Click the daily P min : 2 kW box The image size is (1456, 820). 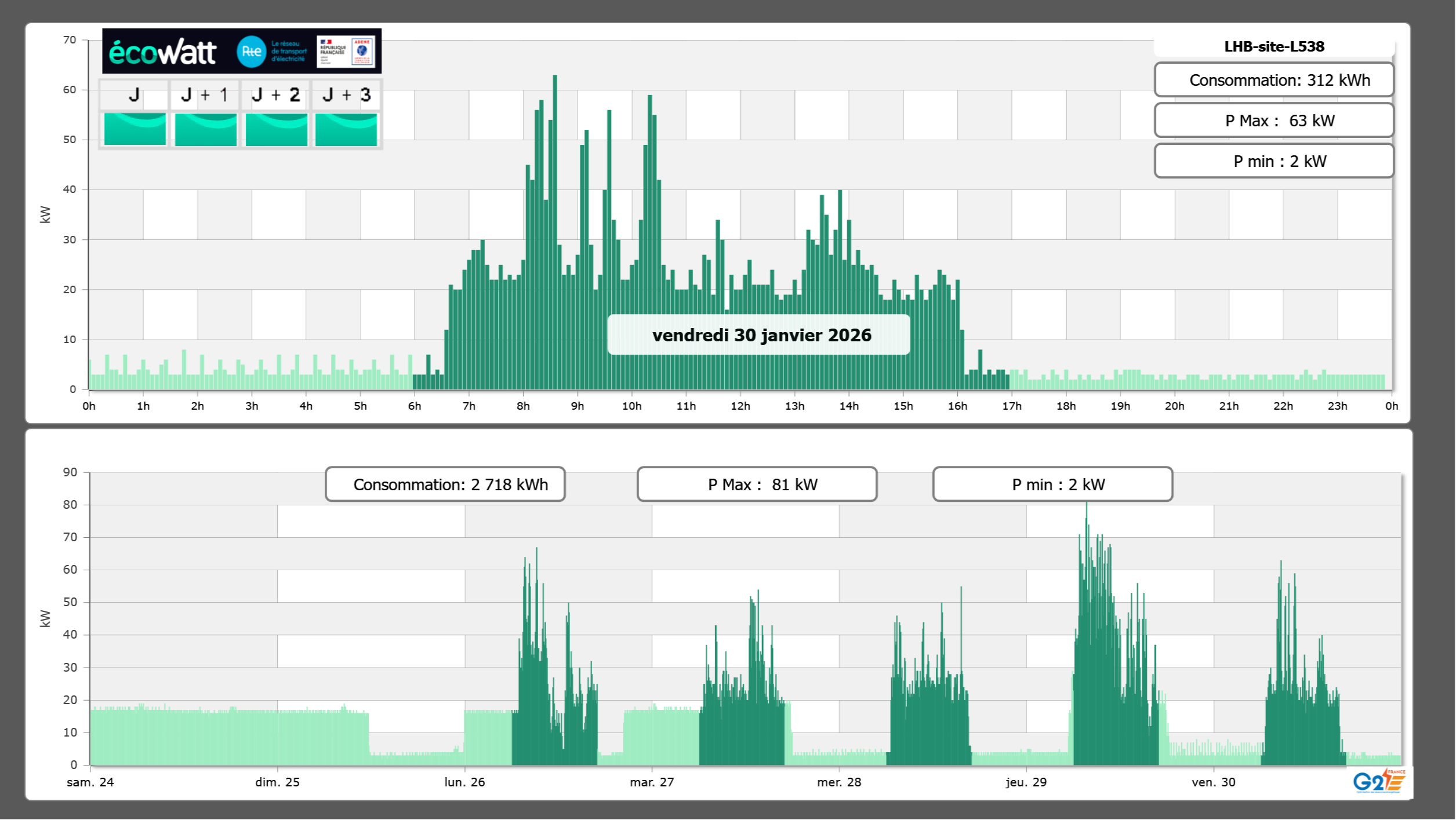1274,161
